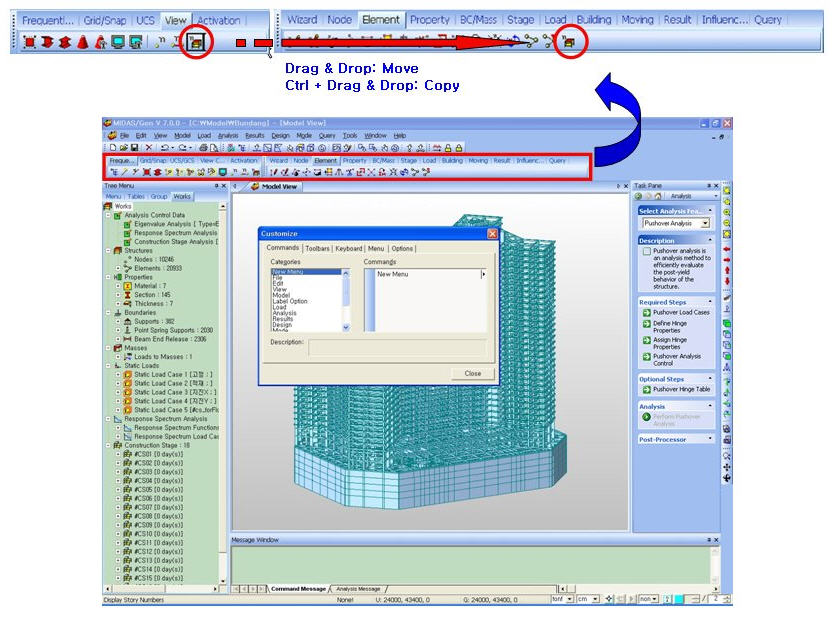
Task: Click the Pushover Load Cases step icon
Action: (x=647, y=313)
